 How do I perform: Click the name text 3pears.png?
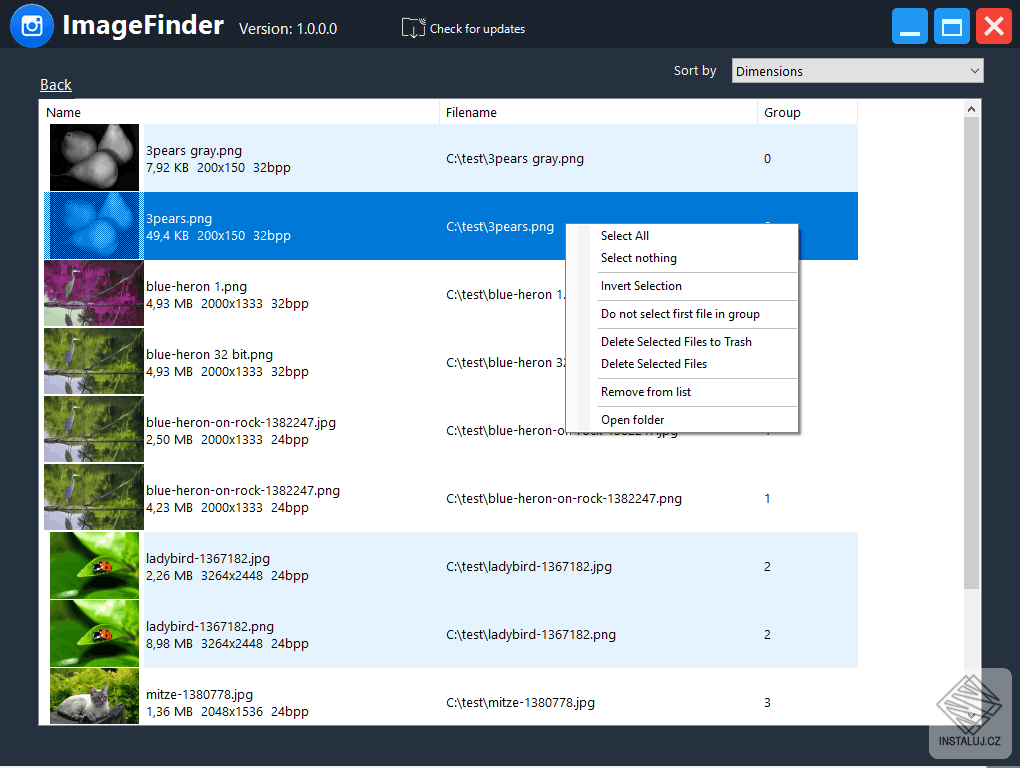tap(179, 218)
